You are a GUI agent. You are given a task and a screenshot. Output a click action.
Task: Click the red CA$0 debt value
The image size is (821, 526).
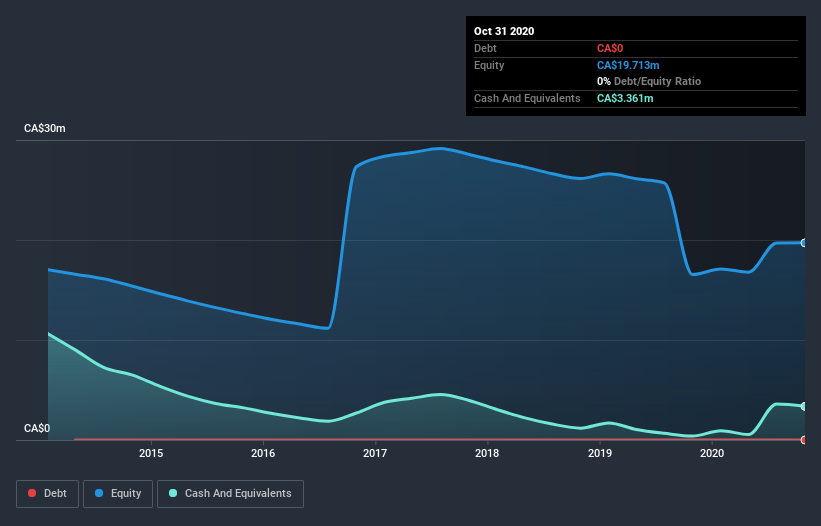610,48
